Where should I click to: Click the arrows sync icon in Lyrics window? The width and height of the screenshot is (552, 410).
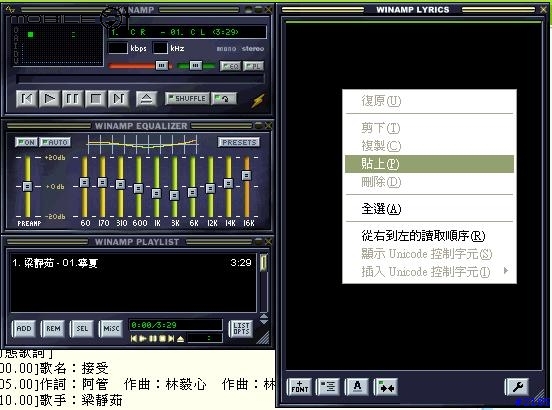pyautogui.click(x=387, y=387)
